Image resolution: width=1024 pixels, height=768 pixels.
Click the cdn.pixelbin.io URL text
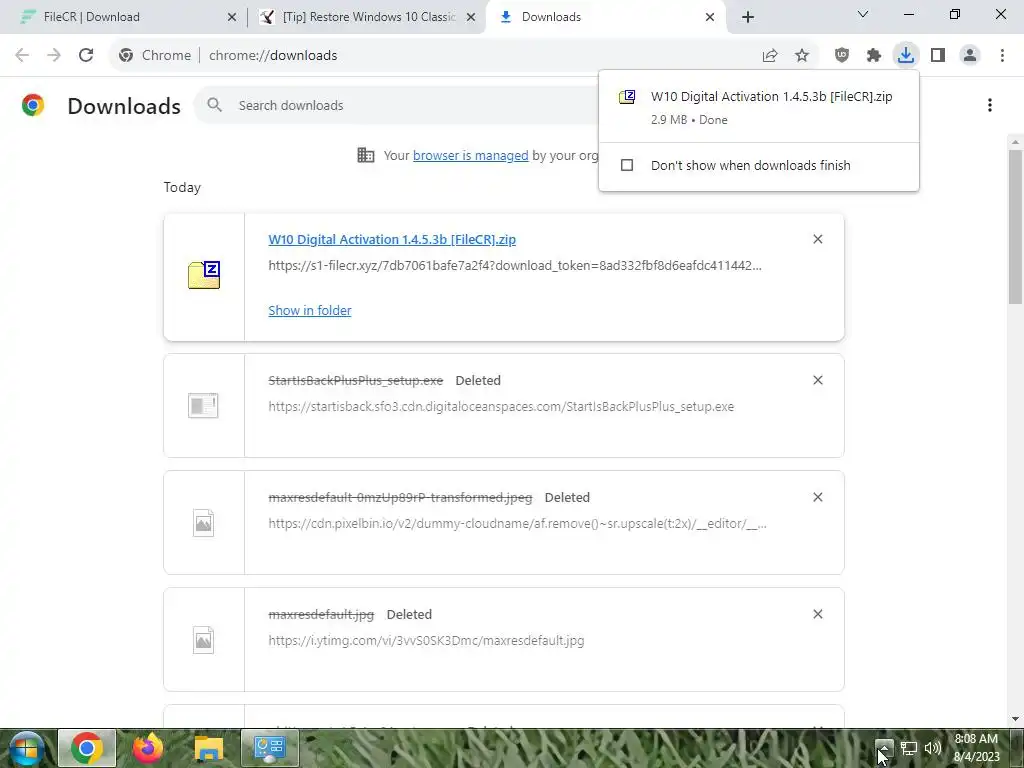click(x=517, y=523)
